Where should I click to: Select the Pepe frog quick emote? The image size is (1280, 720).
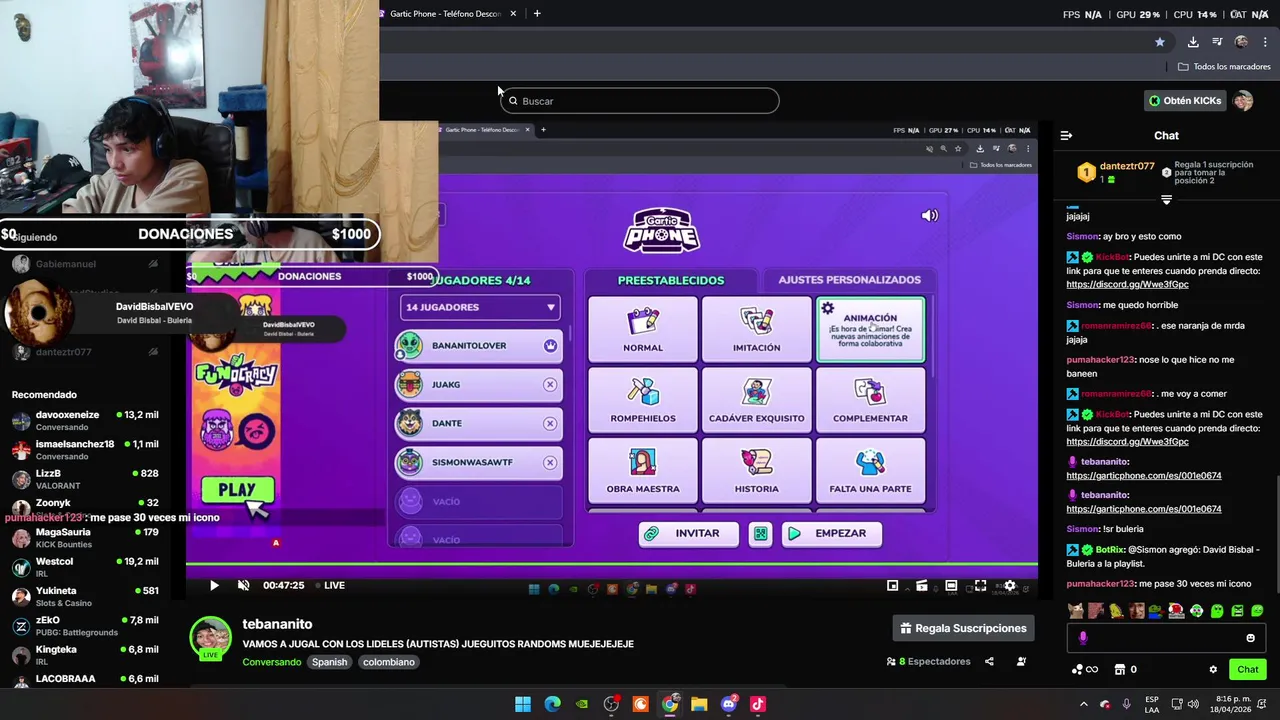click(x=1156, y=610)
